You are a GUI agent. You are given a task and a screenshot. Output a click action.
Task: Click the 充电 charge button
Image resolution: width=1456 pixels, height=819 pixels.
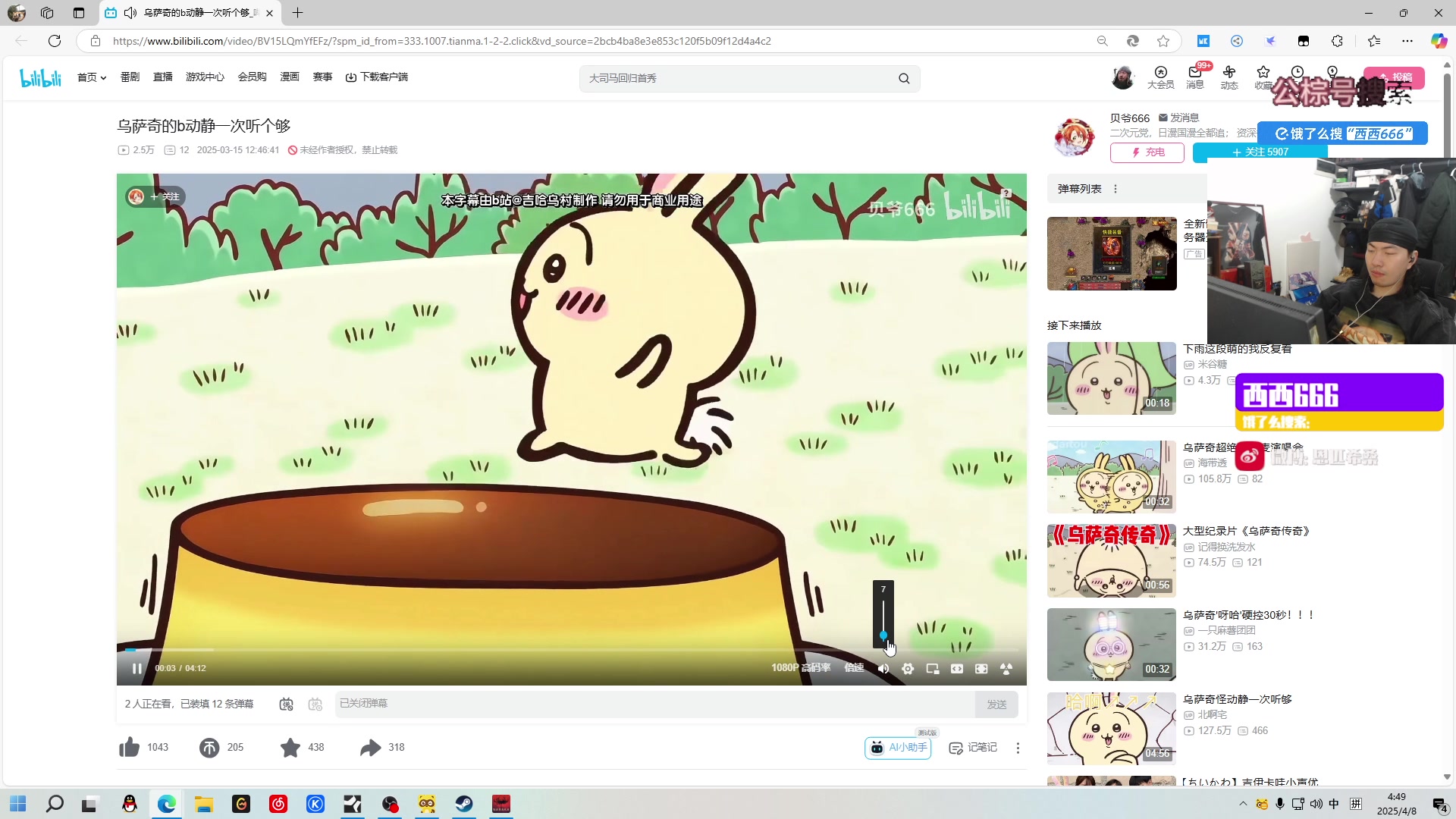click(x=1147, y=152)
